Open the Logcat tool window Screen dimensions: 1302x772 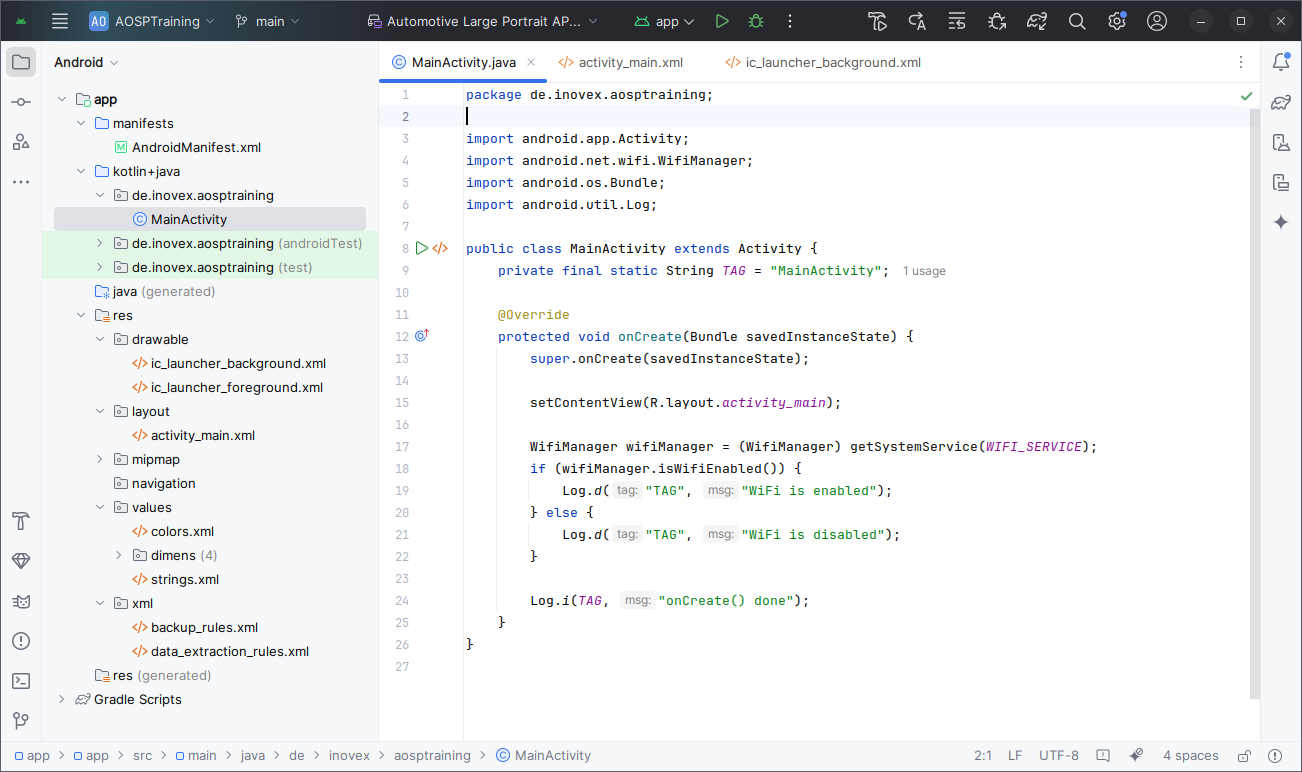21,601
